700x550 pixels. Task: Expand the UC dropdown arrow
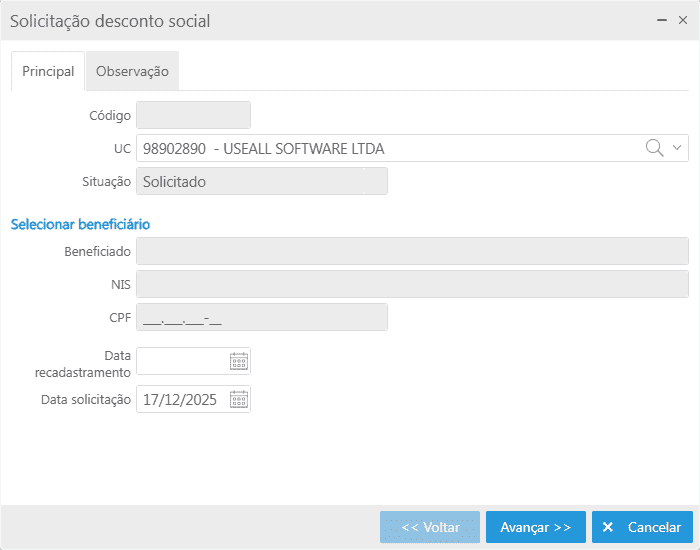pos(678,148)
